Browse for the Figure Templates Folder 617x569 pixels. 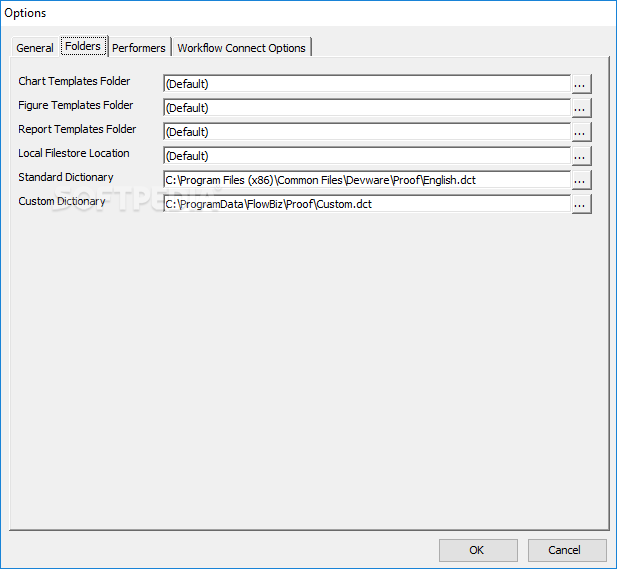581,108
